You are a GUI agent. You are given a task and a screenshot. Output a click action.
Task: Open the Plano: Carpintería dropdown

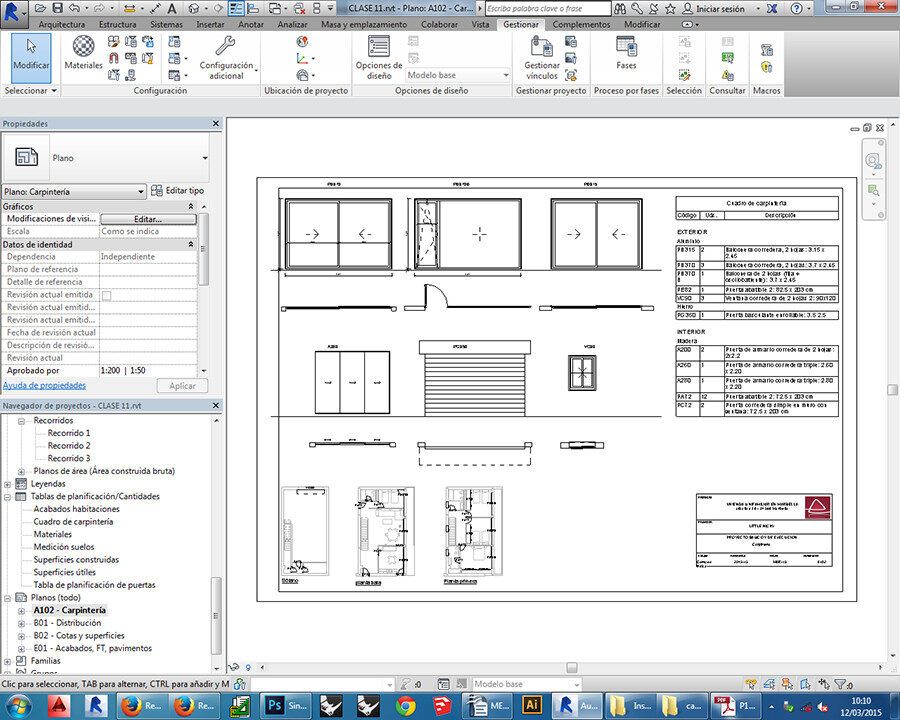click(141, 191)
